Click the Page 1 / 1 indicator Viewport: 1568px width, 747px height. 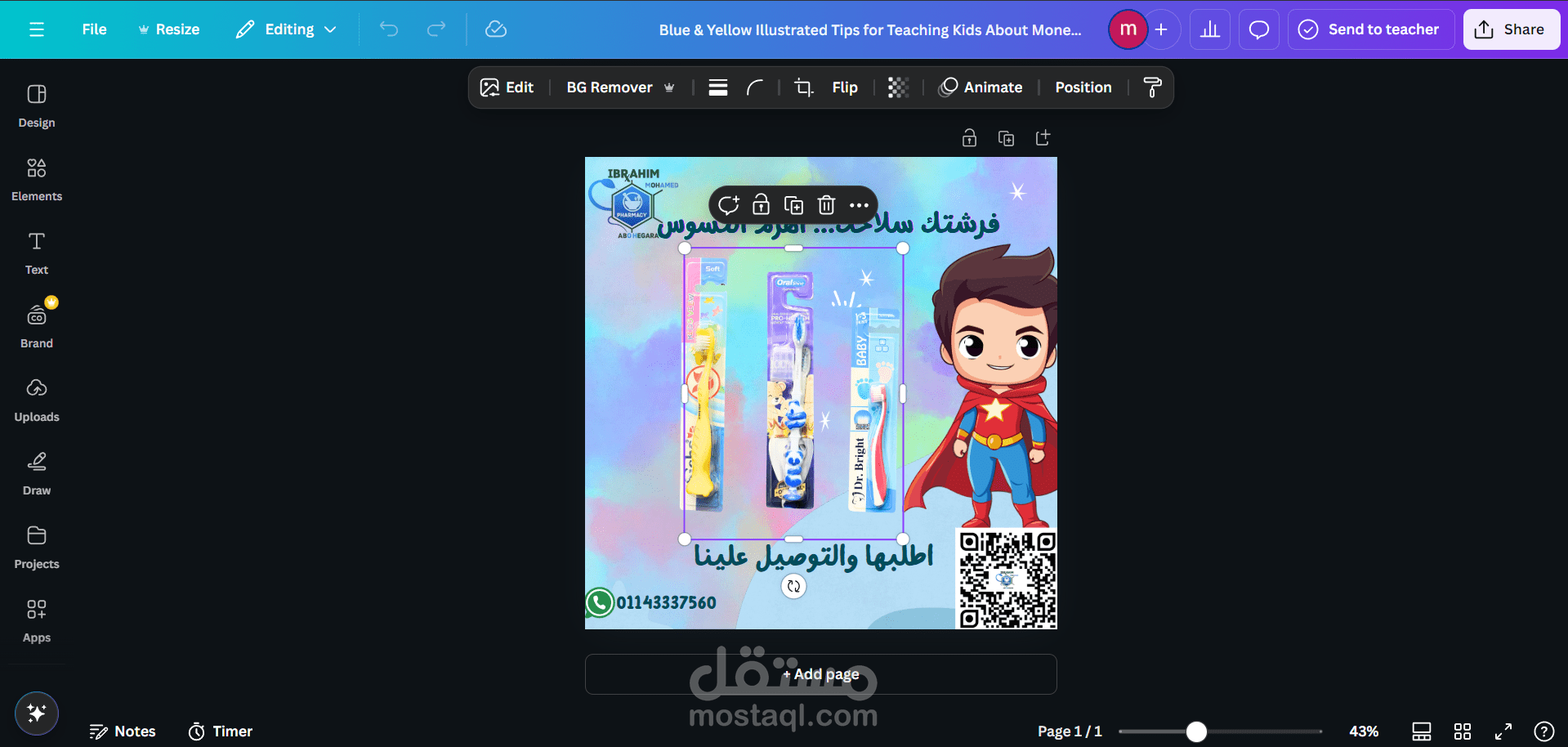tap(1070, 731)
